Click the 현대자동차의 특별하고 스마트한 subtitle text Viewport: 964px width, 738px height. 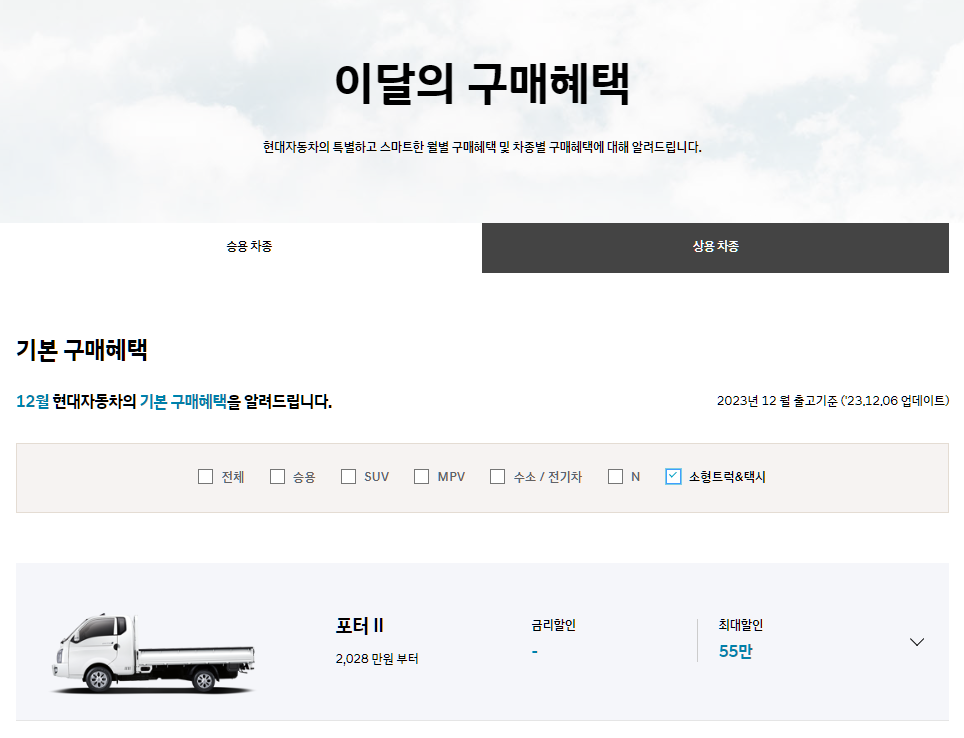pyautogui.click(x=482, y=147)
